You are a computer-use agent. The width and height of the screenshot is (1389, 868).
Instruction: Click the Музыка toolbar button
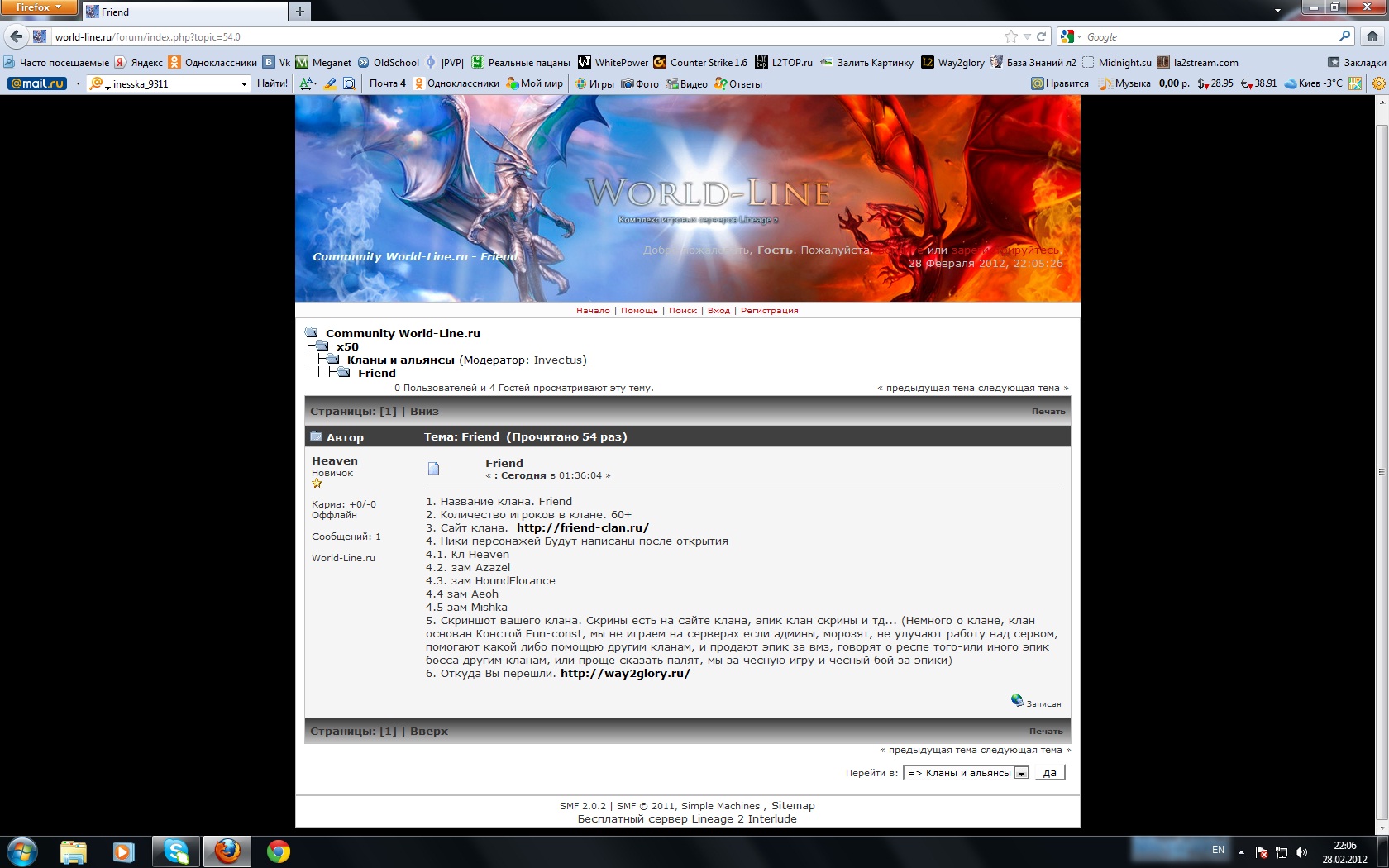(1124, 83)
